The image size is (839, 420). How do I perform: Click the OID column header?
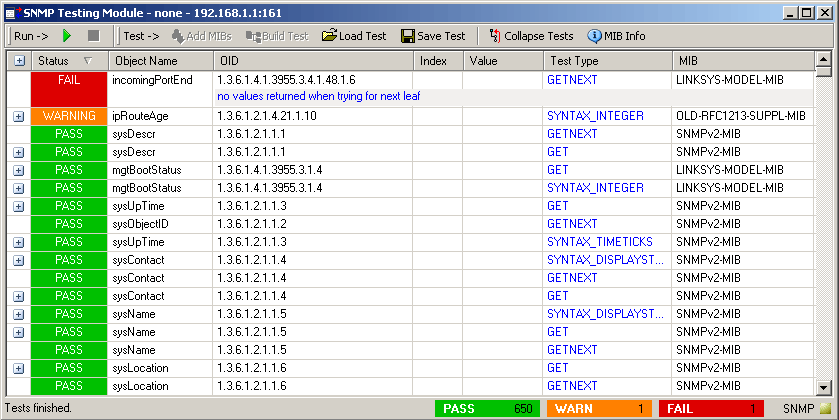pos(312,62)
